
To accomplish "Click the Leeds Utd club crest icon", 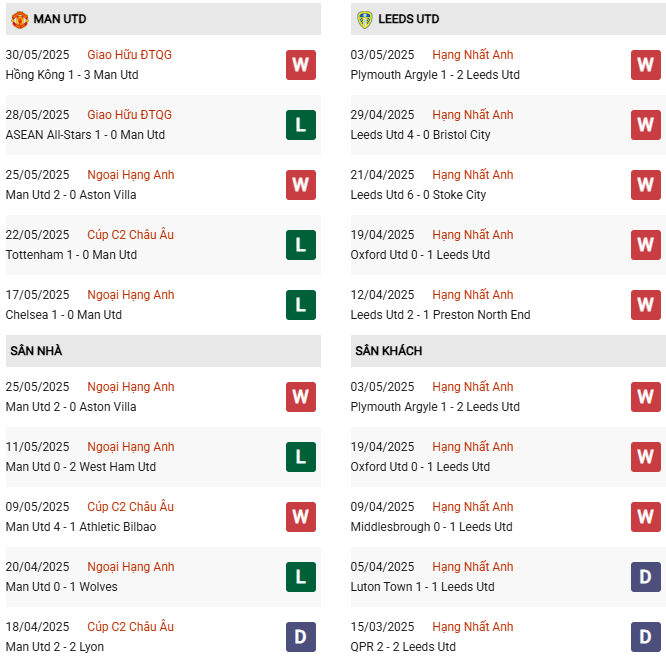I will click(x=364, y=19).
